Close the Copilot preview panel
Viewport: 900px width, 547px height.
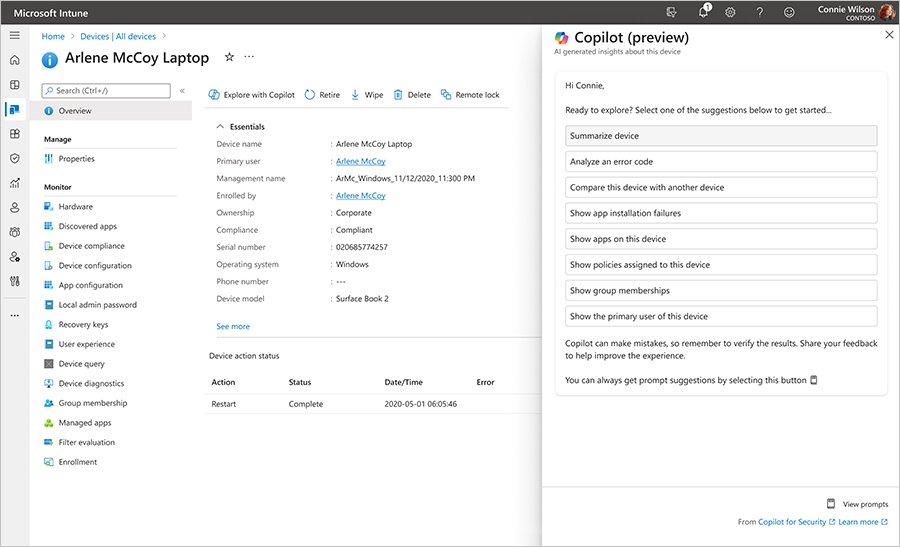[889, 35]
